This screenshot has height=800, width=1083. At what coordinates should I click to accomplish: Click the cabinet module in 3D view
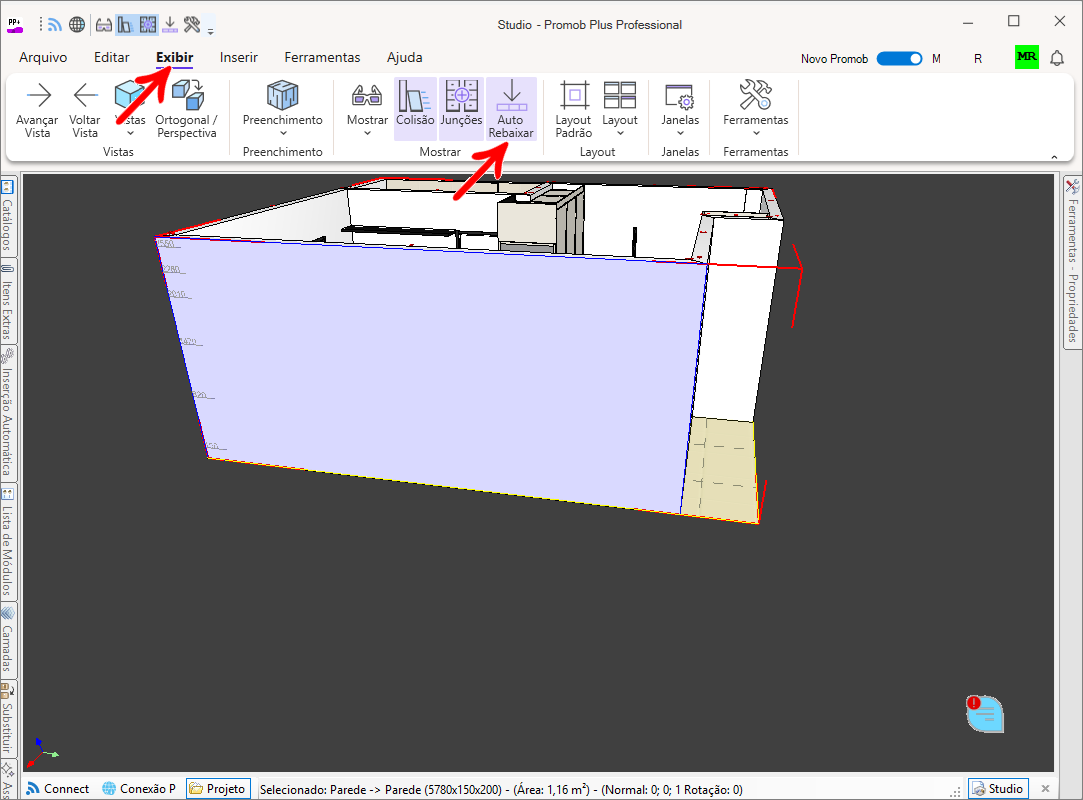(x=539, y=218)
